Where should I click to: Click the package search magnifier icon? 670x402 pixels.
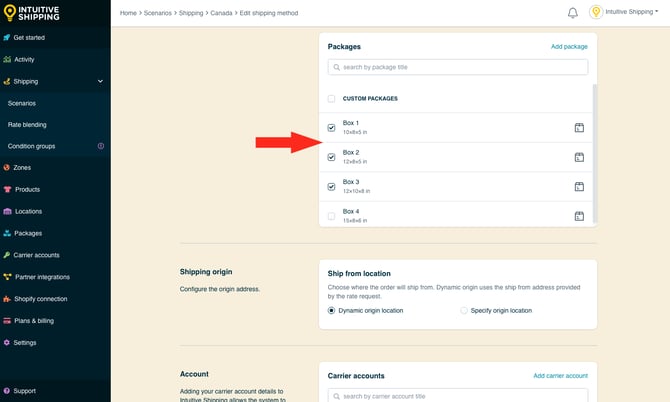point(336,67)
